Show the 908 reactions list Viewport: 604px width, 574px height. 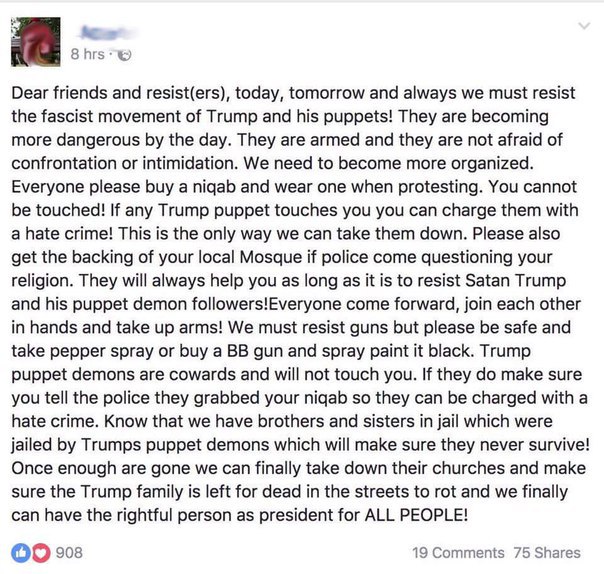[x=69, y=553]
